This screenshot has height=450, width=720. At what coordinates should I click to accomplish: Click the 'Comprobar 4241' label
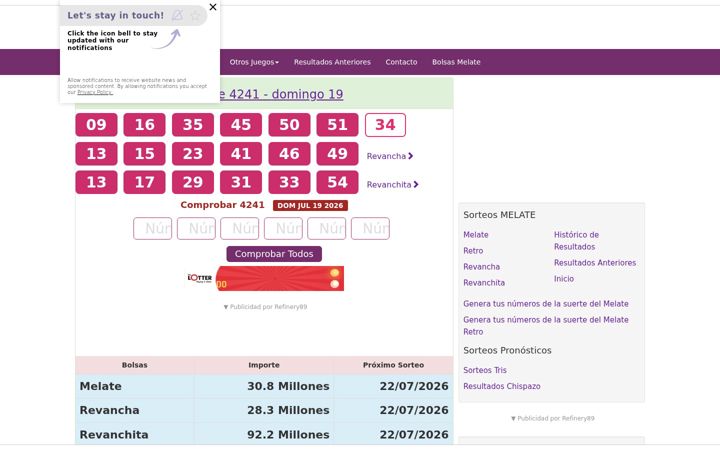coord(222,205)
